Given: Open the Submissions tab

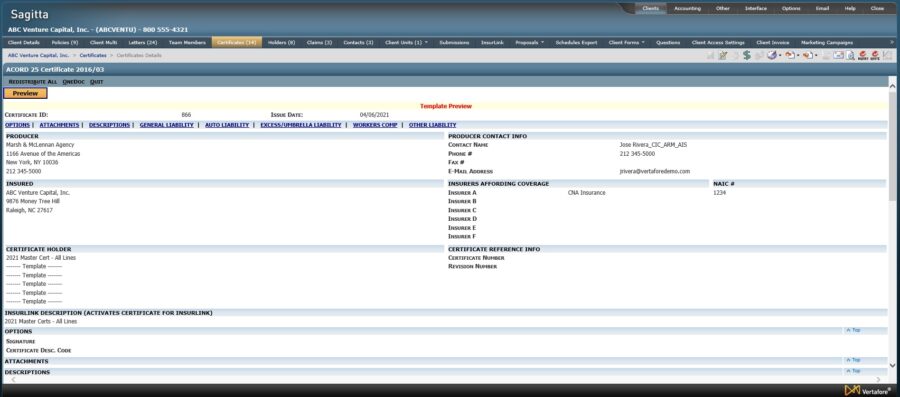Looking at the screenshot, I should tap(454, 42).
